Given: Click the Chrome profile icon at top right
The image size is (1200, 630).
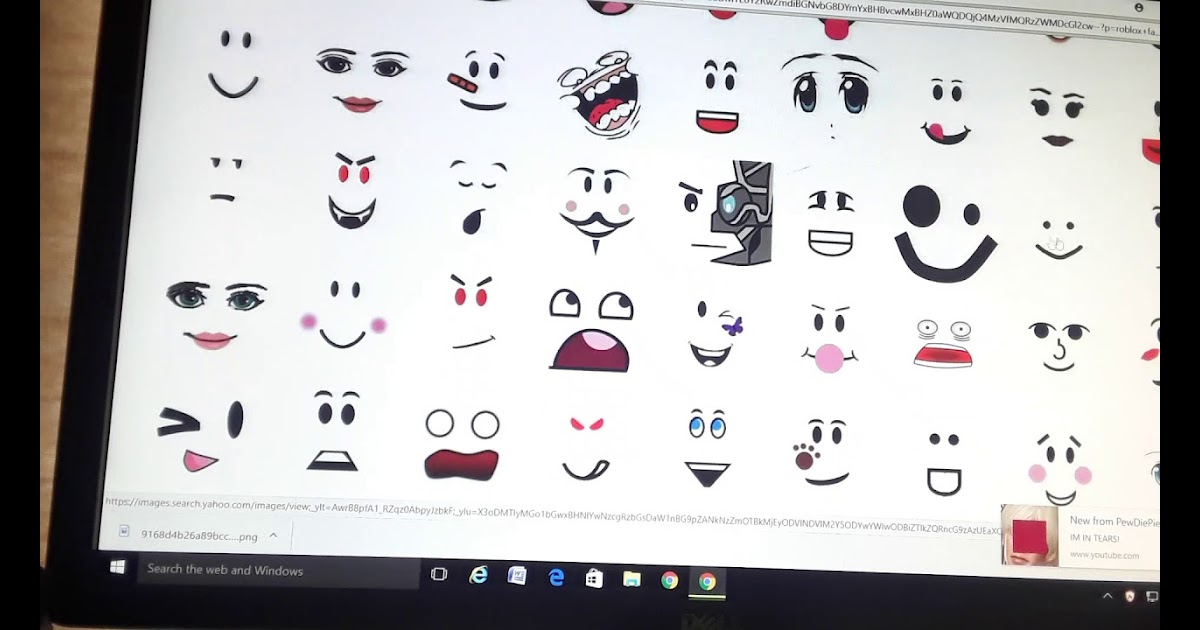Looking at the screenshot, I should pyautogui.click(x=1138, y=7).
